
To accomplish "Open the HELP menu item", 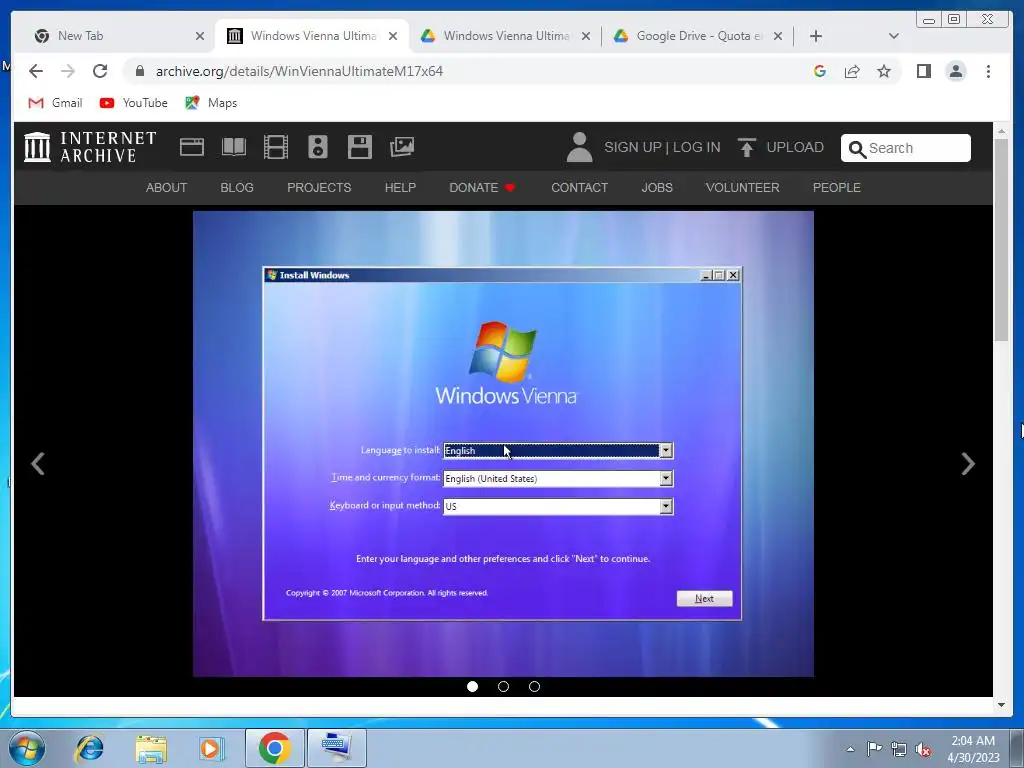I will pyautogui.click(x=400, y=187).
